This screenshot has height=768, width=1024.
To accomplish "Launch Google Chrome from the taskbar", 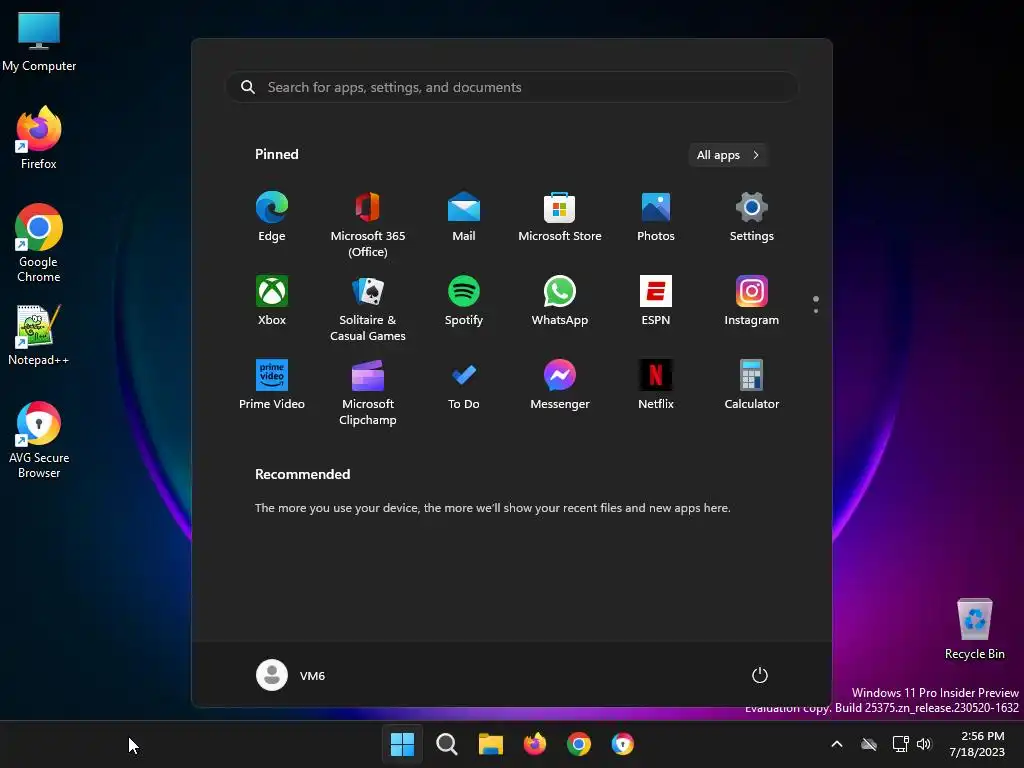I will (x=579, y=744).
